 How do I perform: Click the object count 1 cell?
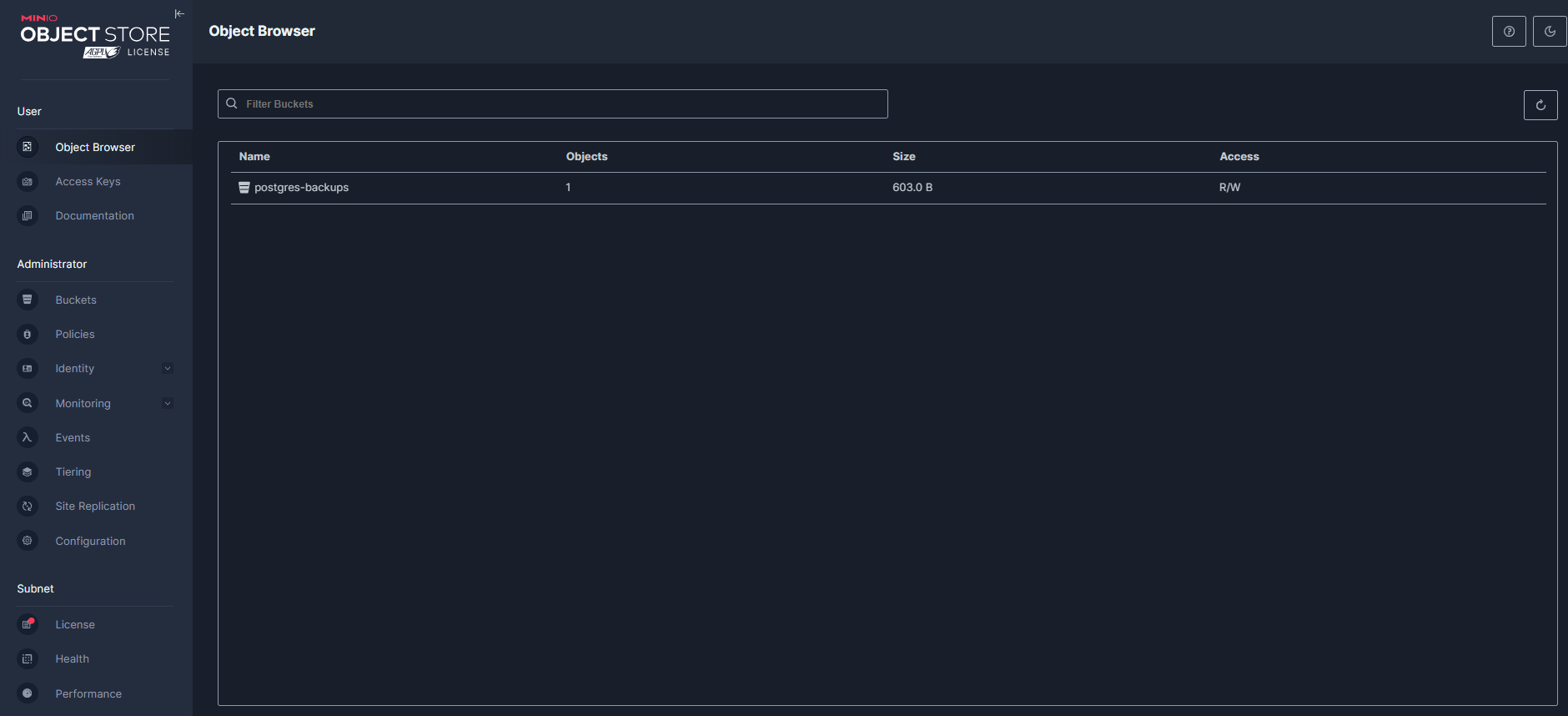tap(568, 187)
